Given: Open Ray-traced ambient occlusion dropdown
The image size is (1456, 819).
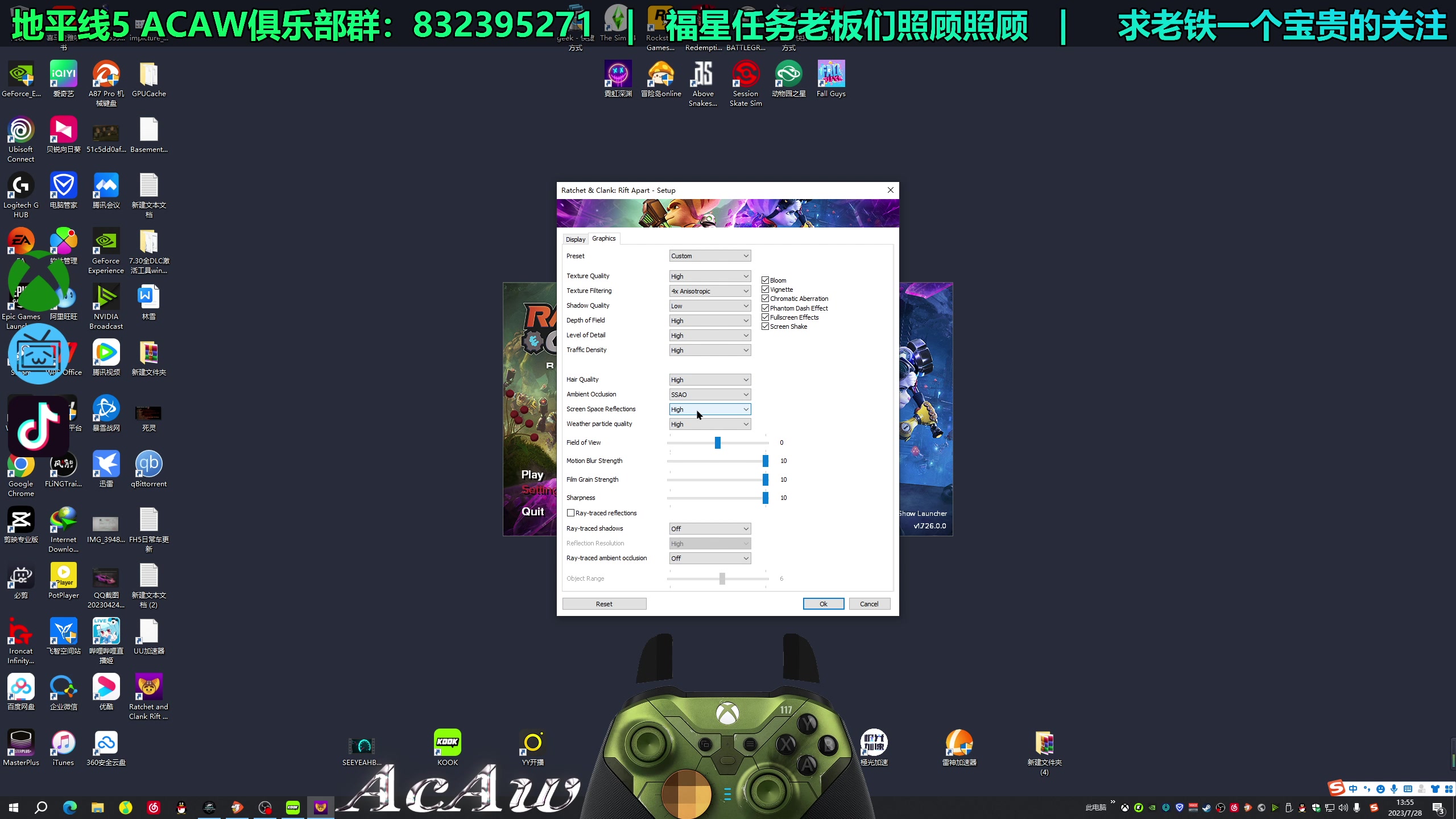Looking at the screenshot, I should [710, 558].
